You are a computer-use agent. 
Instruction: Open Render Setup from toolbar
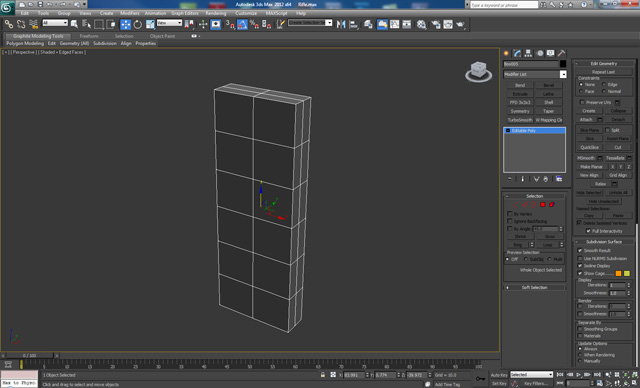[x=436, y=24]
